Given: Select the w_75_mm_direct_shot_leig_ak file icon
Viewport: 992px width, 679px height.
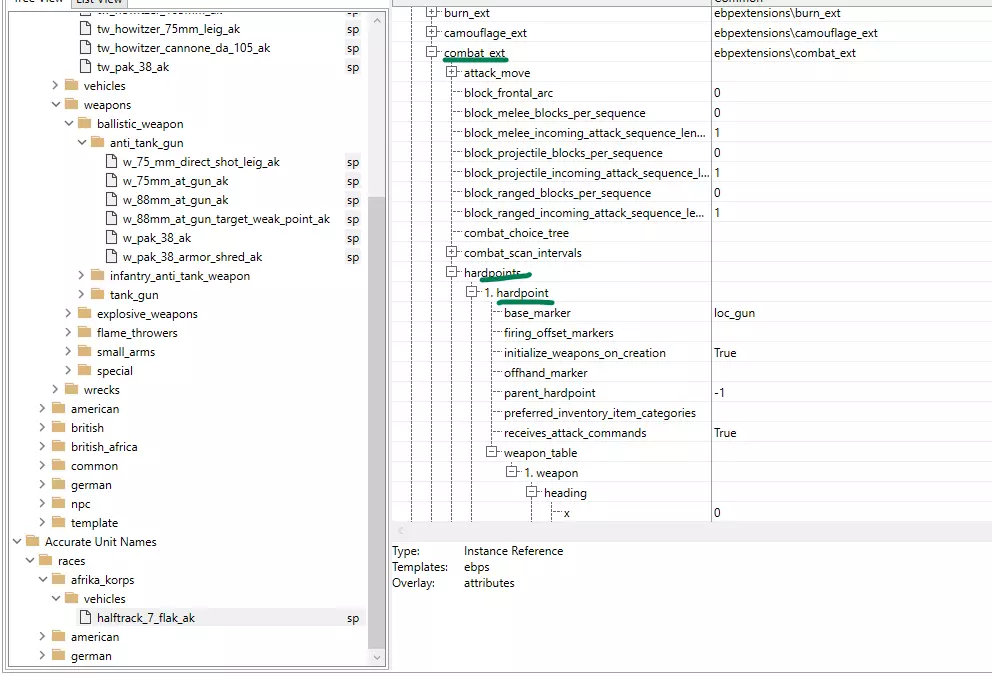Looking at the screenshot, I should pyautogui.click(x=111, y=161).
